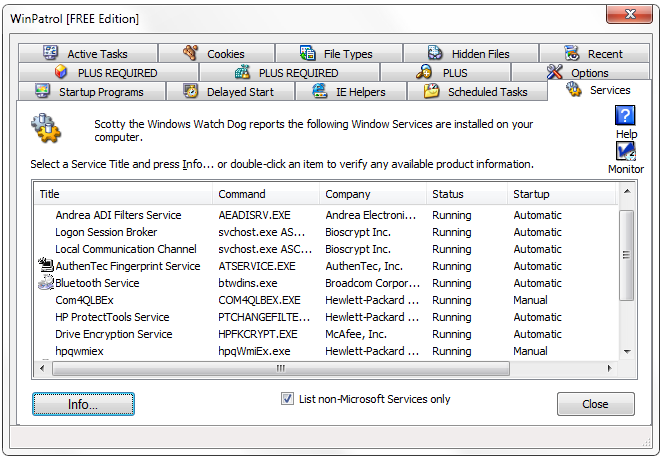Sort by the Startup column header
Image resolution: width=663 pixels, height=459 pixels.
(x=562, y=194)
